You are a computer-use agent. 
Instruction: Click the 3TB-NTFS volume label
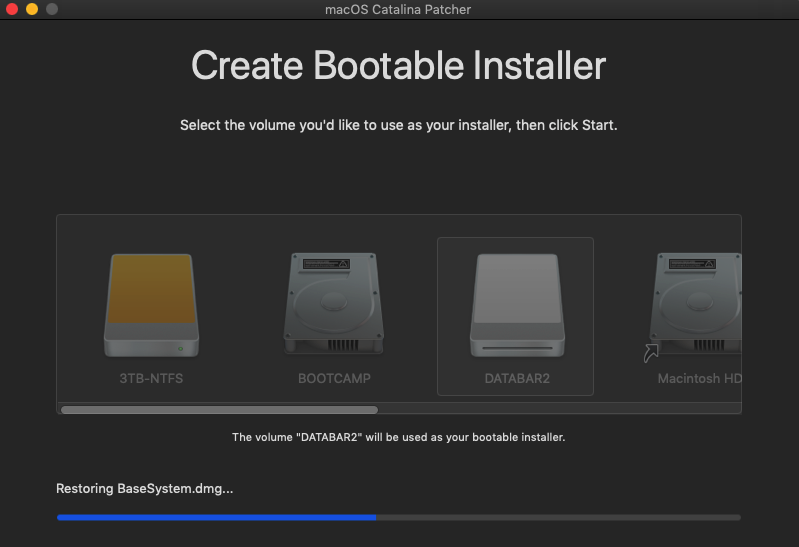pos(151,379)
